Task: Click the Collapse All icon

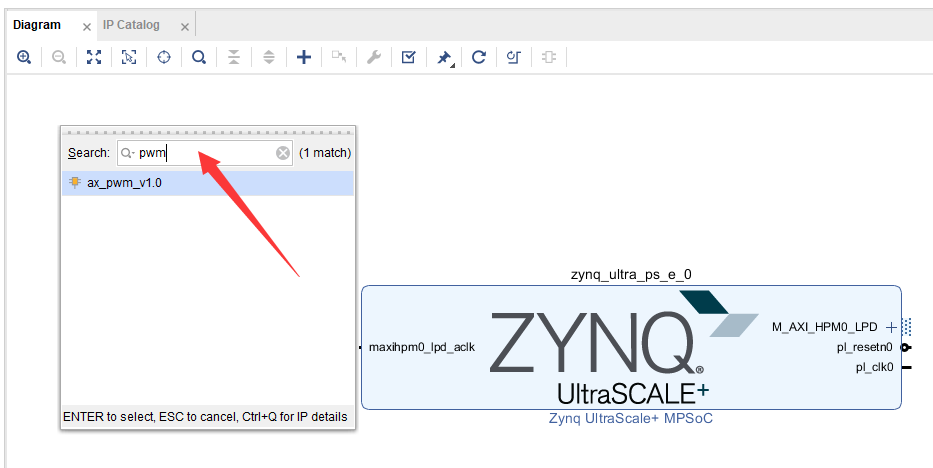Action: pos(234,57)
